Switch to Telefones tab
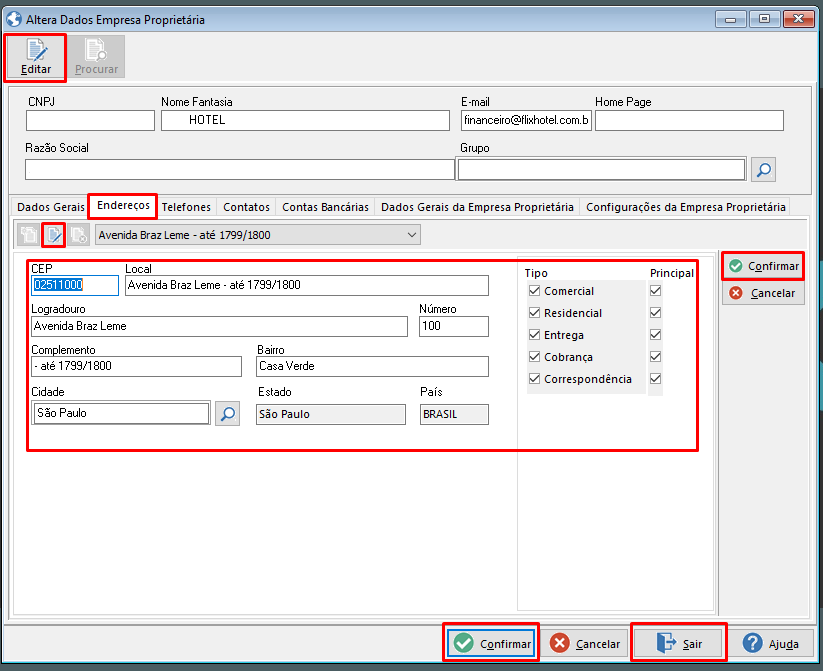This screenshot has width=823, height=671. 186,207
